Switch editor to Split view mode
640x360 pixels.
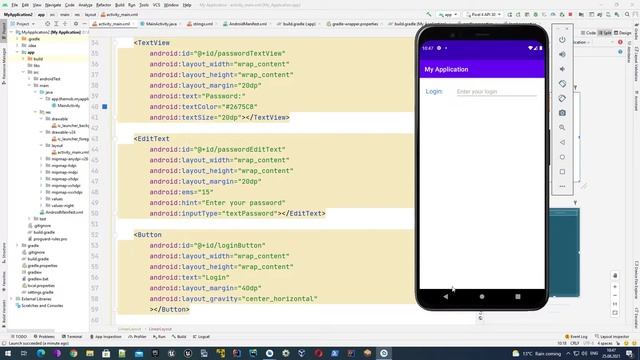(605, 33)
